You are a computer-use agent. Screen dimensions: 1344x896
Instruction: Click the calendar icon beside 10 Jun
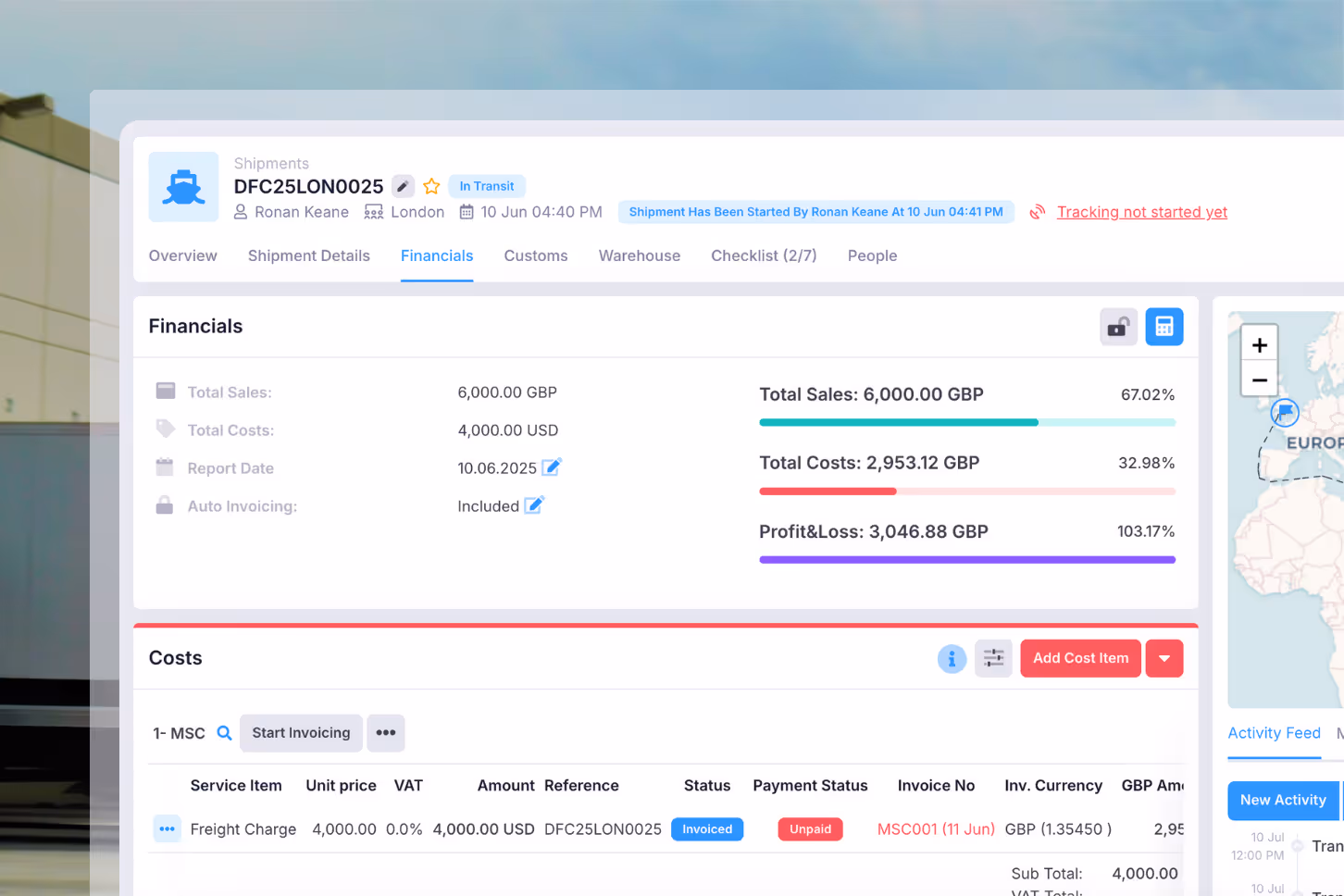click(467, 212)
